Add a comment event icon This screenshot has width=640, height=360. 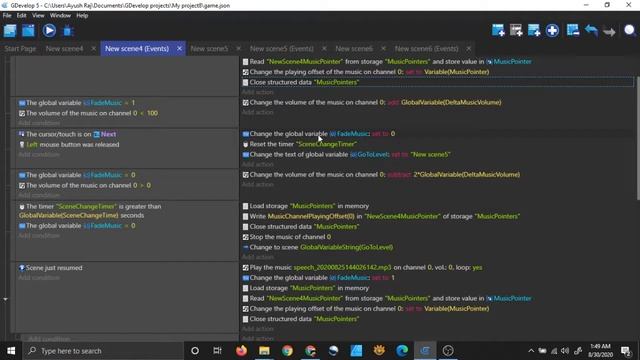(534, 30)
